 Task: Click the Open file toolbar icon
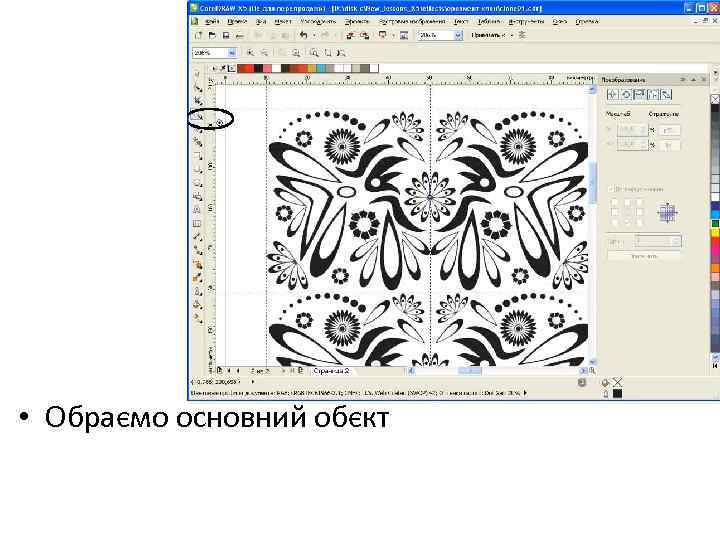pyautogui.click(x=212, y=35)
